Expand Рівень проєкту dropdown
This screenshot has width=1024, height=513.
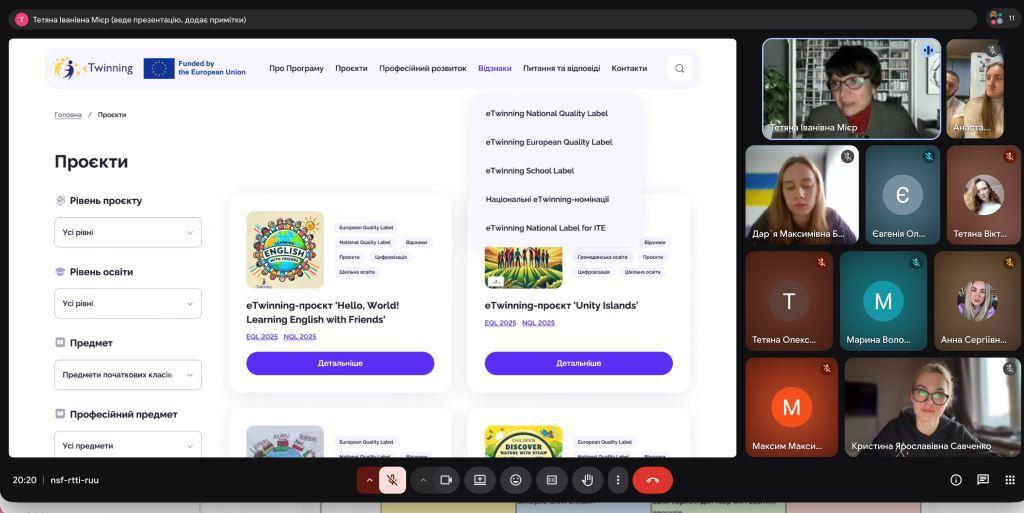(128, 232)
